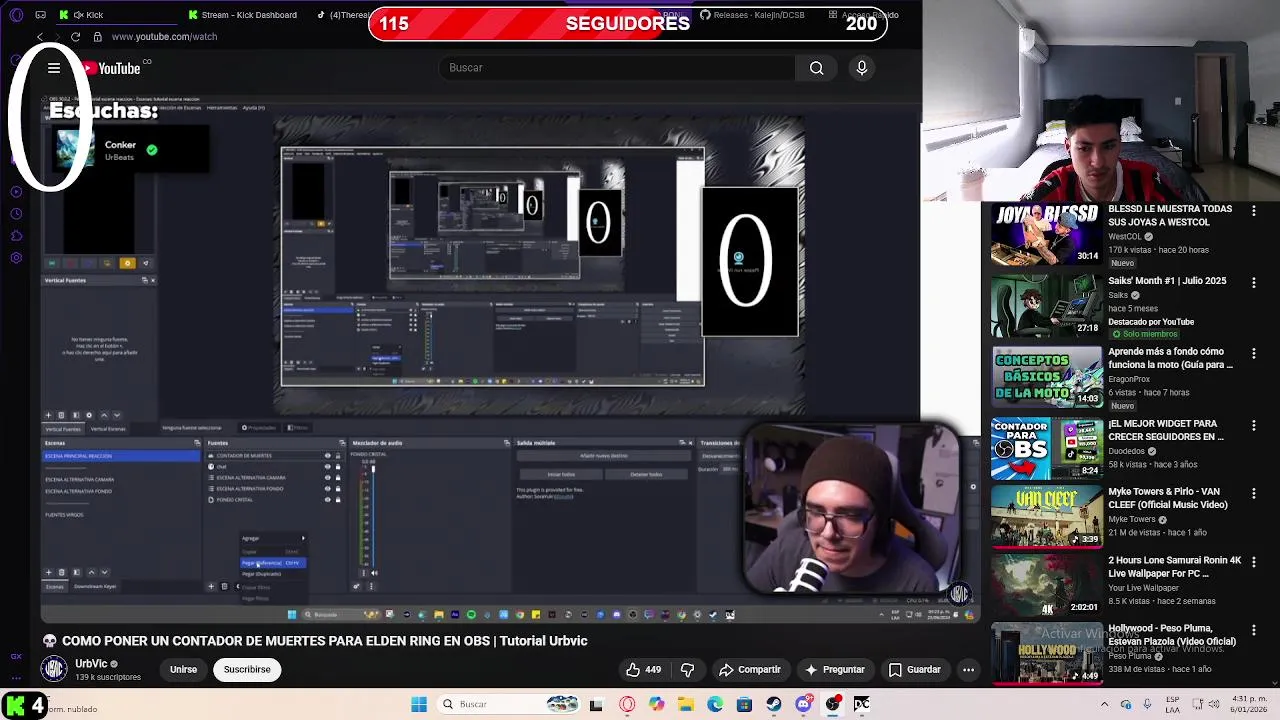1280x720 pixels.
Task: Open the Windows Start menu
Action: click(x=419, y=704)
